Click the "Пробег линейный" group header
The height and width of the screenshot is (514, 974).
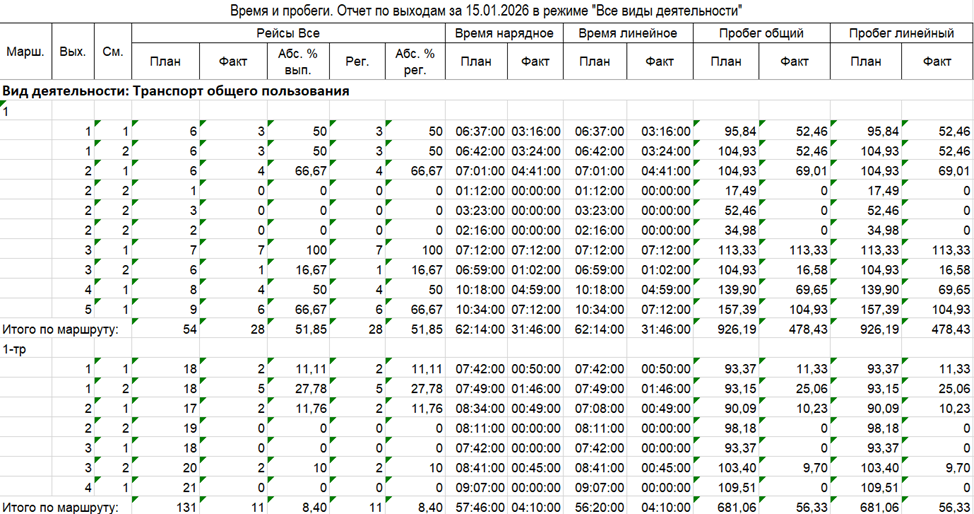coord(901,33)
